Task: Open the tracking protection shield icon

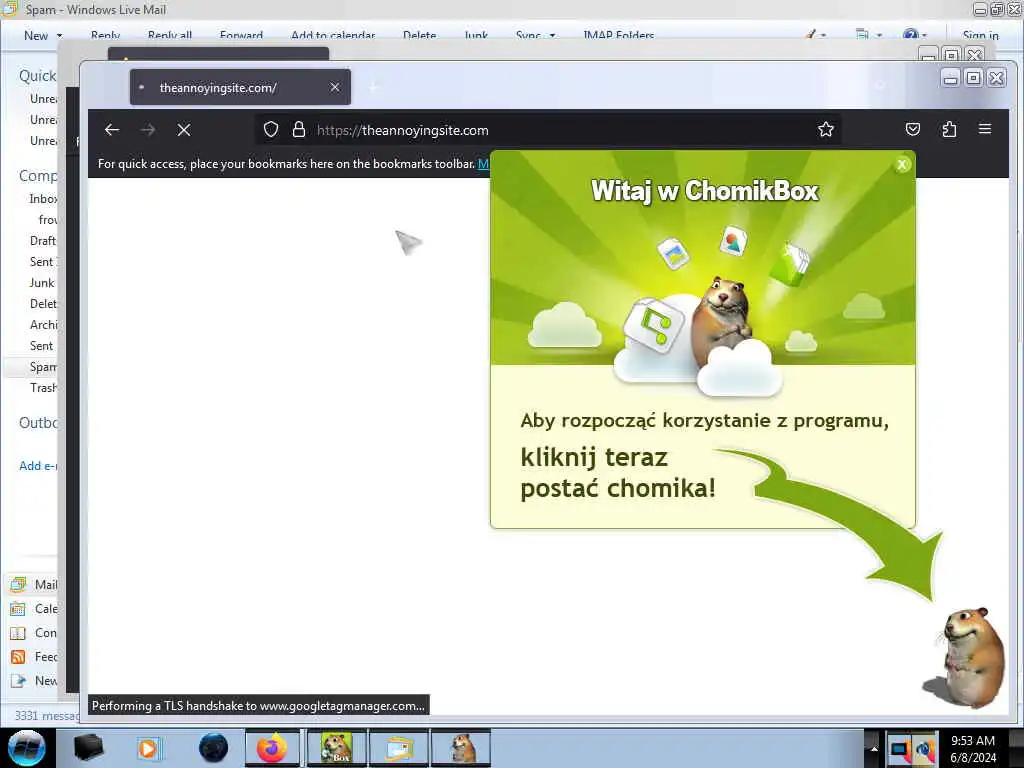Action: point(271,129)
